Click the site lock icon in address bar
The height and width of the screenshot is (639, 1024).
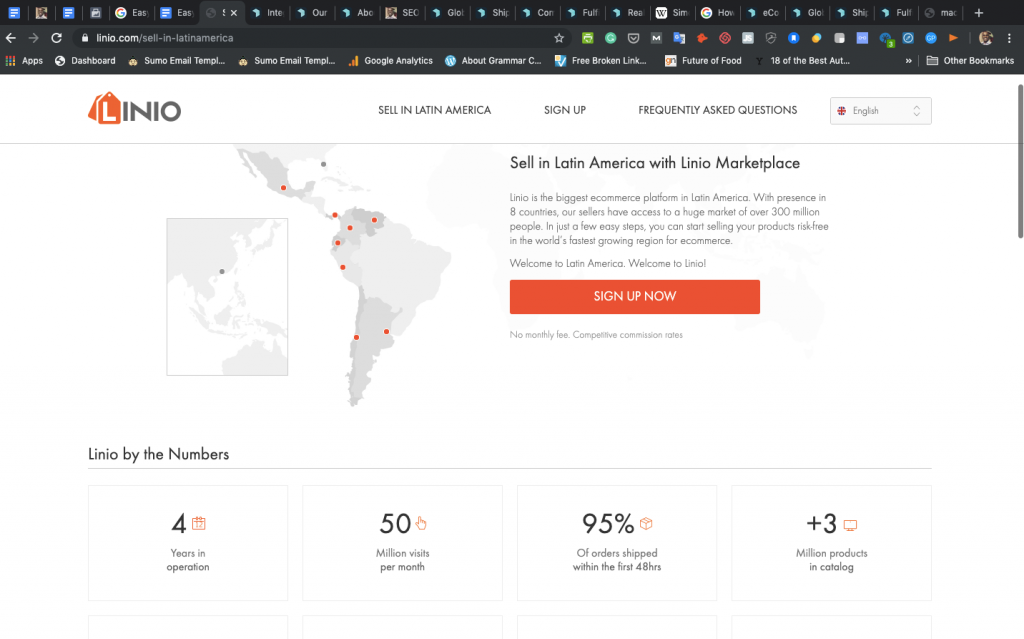pyautogui.click(x=85, y=38)
